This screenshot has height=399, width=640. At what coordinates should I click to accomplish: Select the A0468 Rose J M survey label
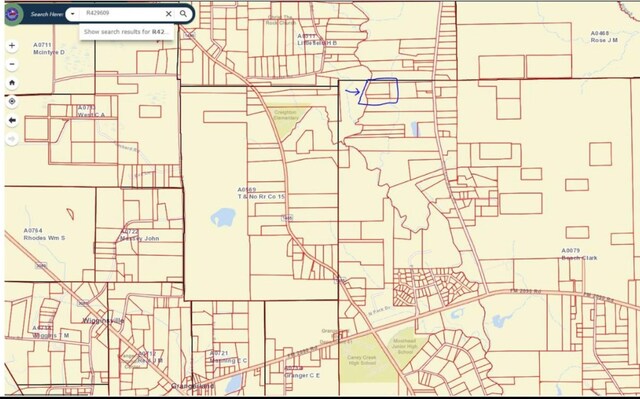(x=604, y=37)
